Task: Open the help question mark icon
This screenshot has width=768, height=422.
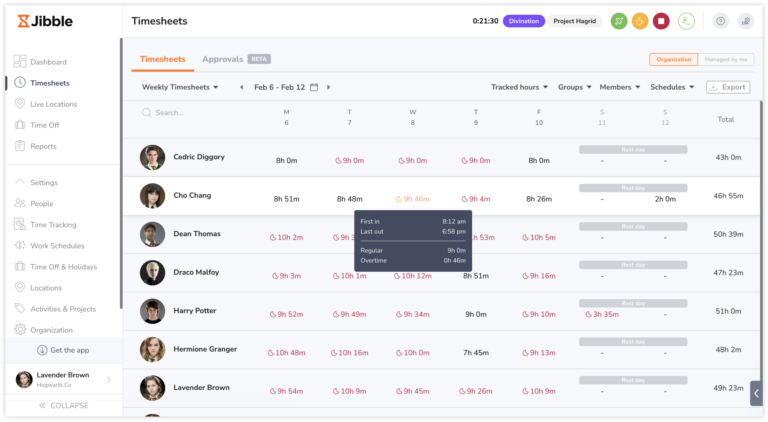Action: 720,21
